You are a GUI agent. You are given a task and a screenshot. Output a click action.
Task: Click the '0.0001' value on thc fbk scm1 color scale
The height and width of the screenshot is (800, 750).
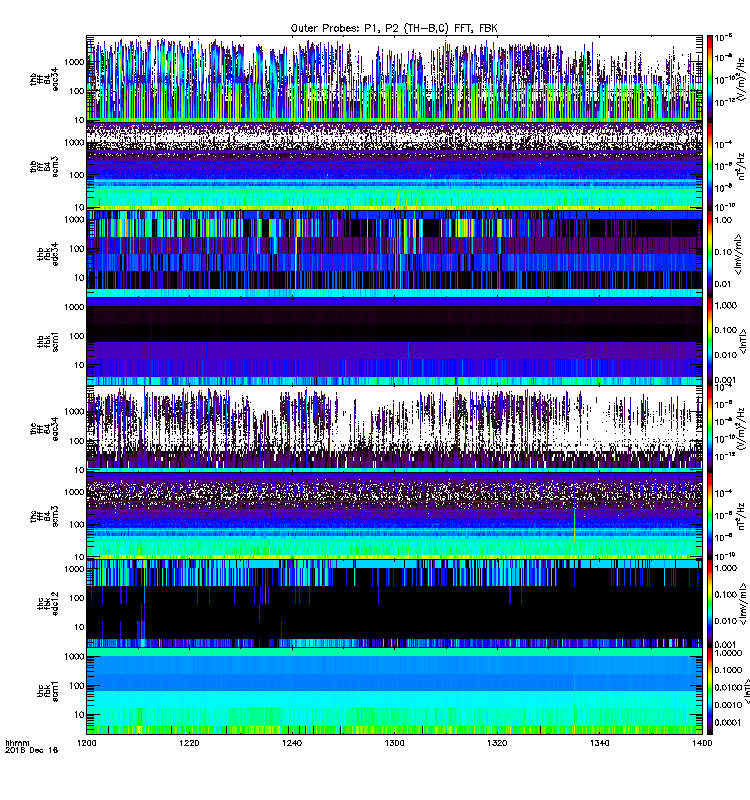[x=728, y=722]
